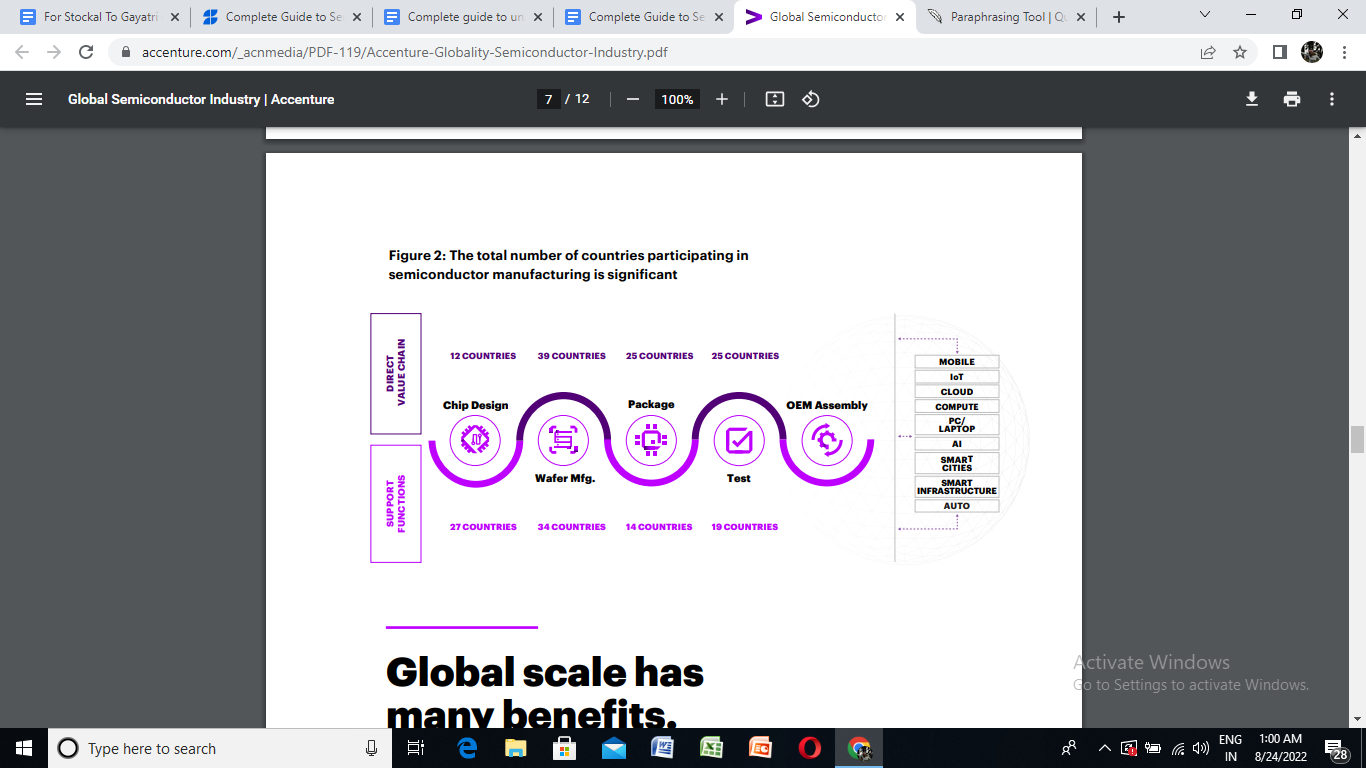Open File Explorer from taskbar

(515, 748)
